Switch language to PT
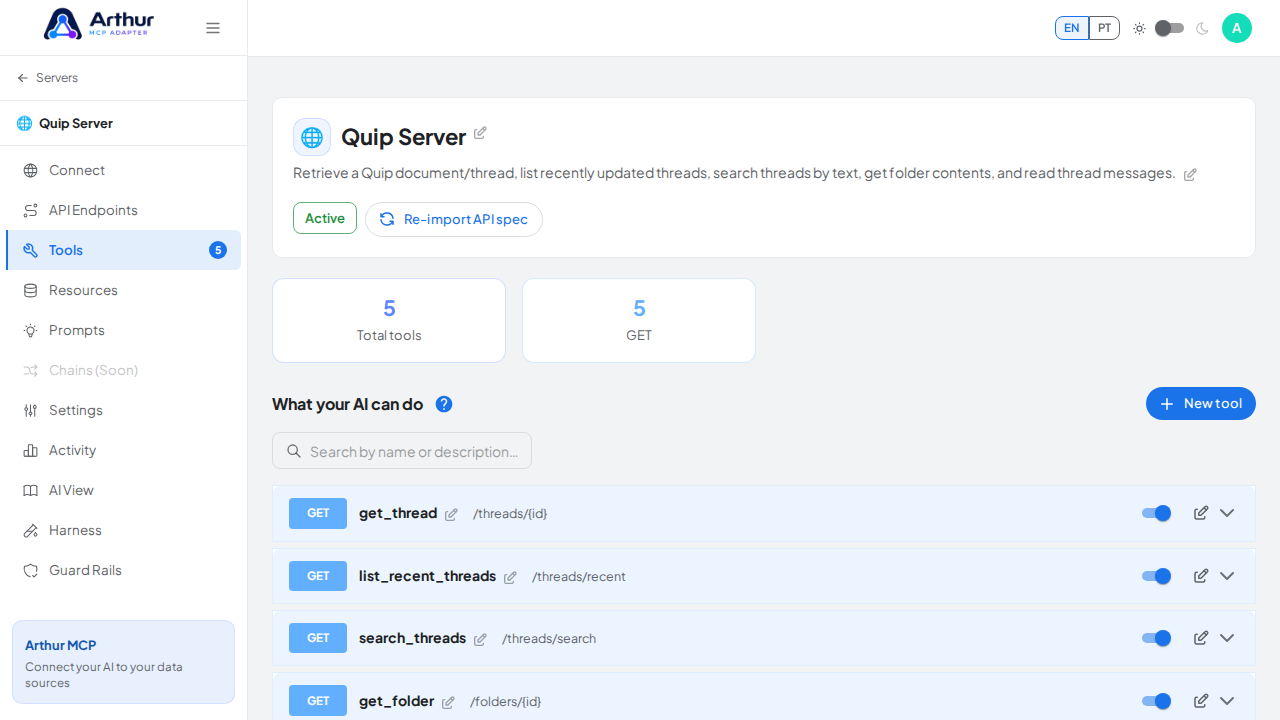This screenshot has height=720, width=1280. [x=1104, y=28]
